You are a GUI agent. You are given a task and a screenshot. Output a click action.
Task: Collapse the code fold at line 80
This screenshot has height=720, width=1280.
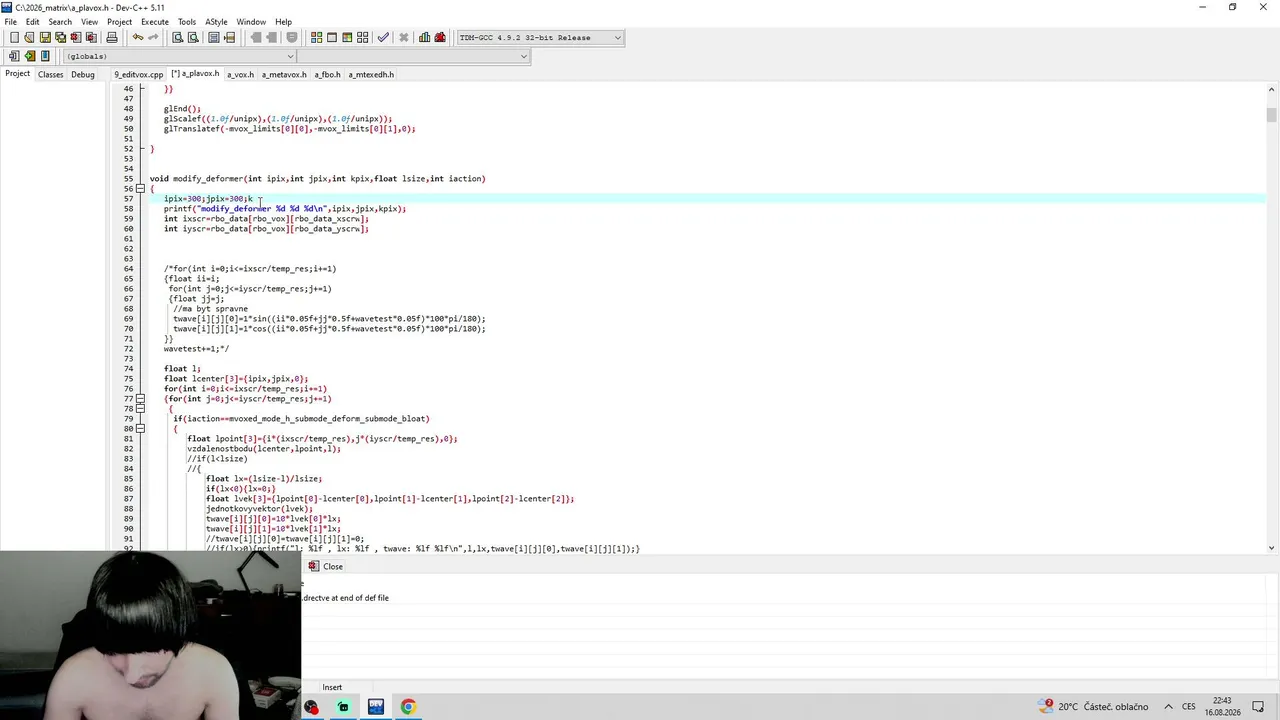pos(140,429)
